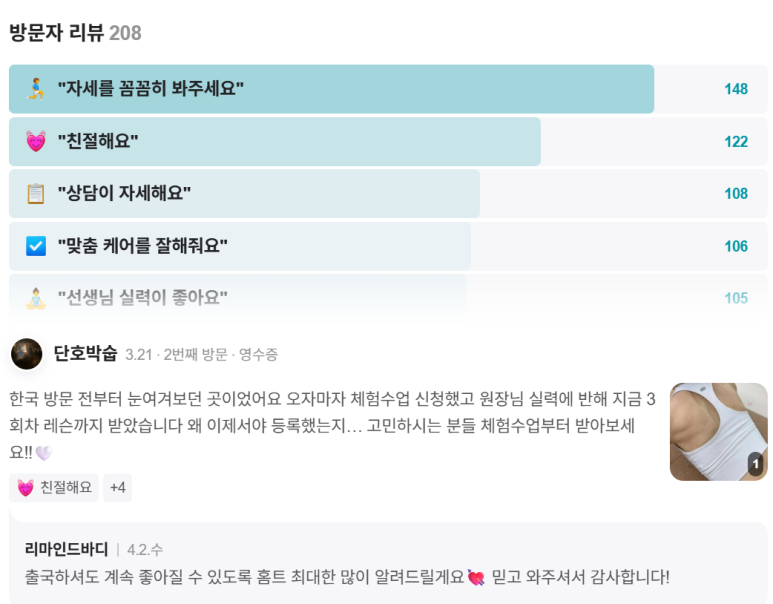Click the purple heart emoji in review text
This screenshot has width=773, height=604.
point(44,453)
